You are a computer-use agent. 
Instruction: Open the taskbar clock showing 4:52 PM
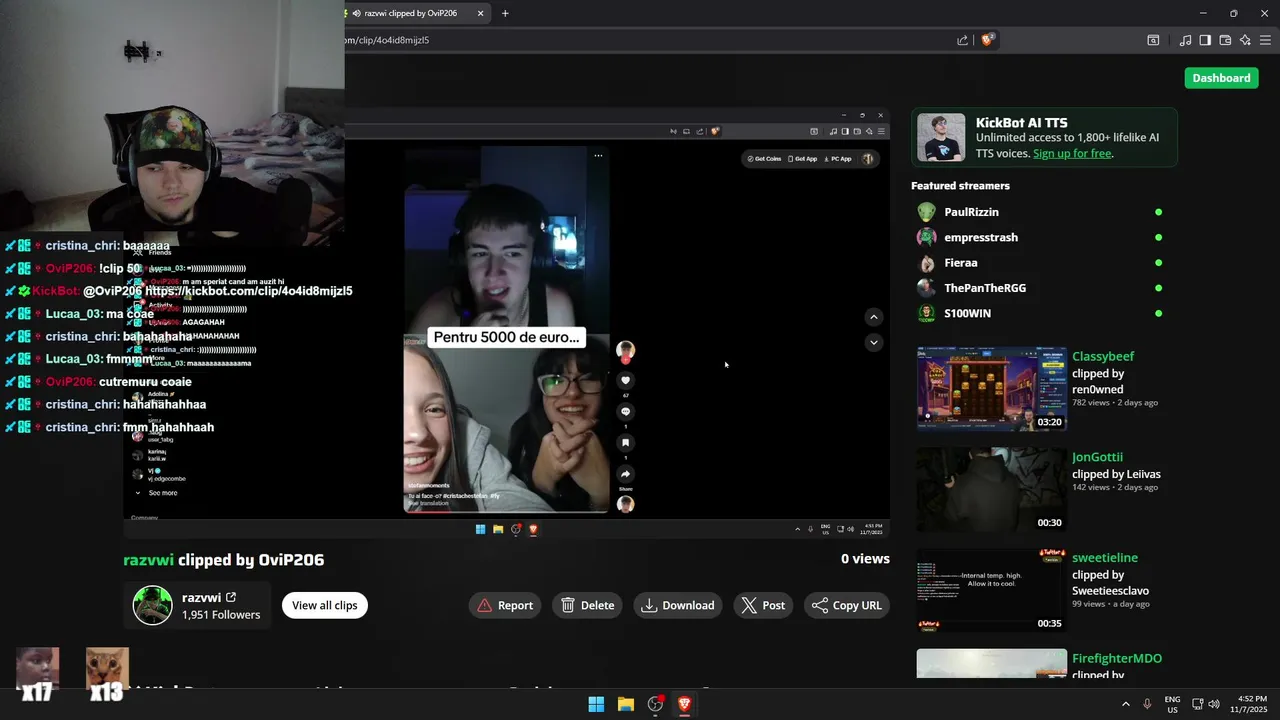pos(1248,704)
